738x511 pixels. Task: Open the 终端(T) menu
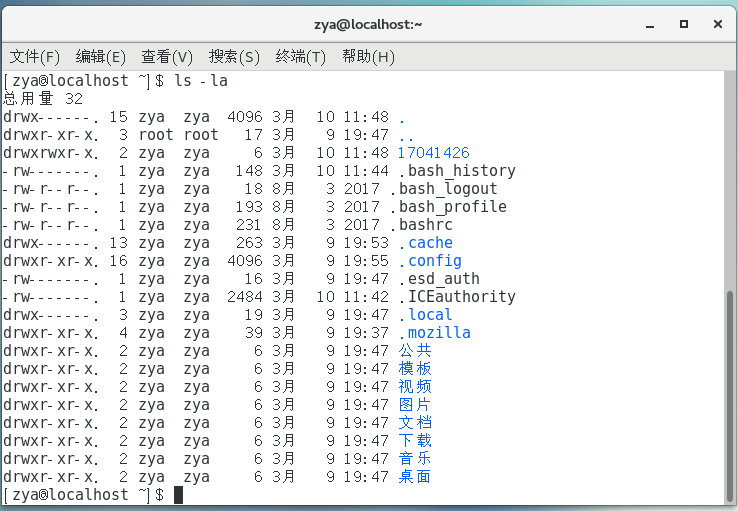click(x=300, y=57)
